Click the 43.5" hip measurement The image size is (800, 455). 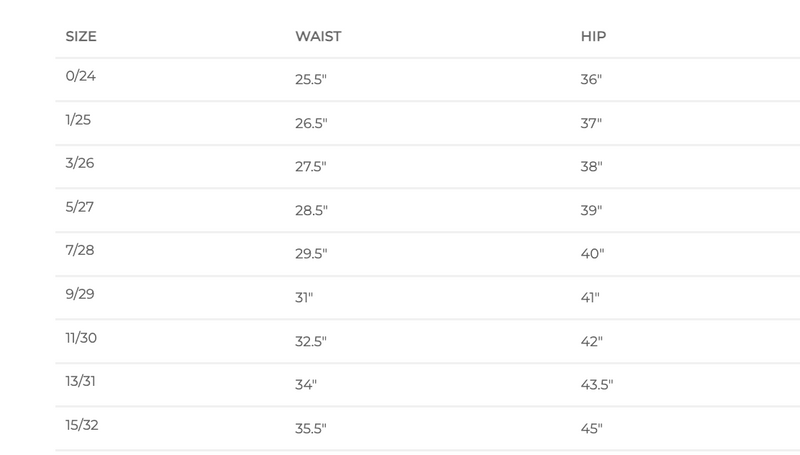coord(597,385)
